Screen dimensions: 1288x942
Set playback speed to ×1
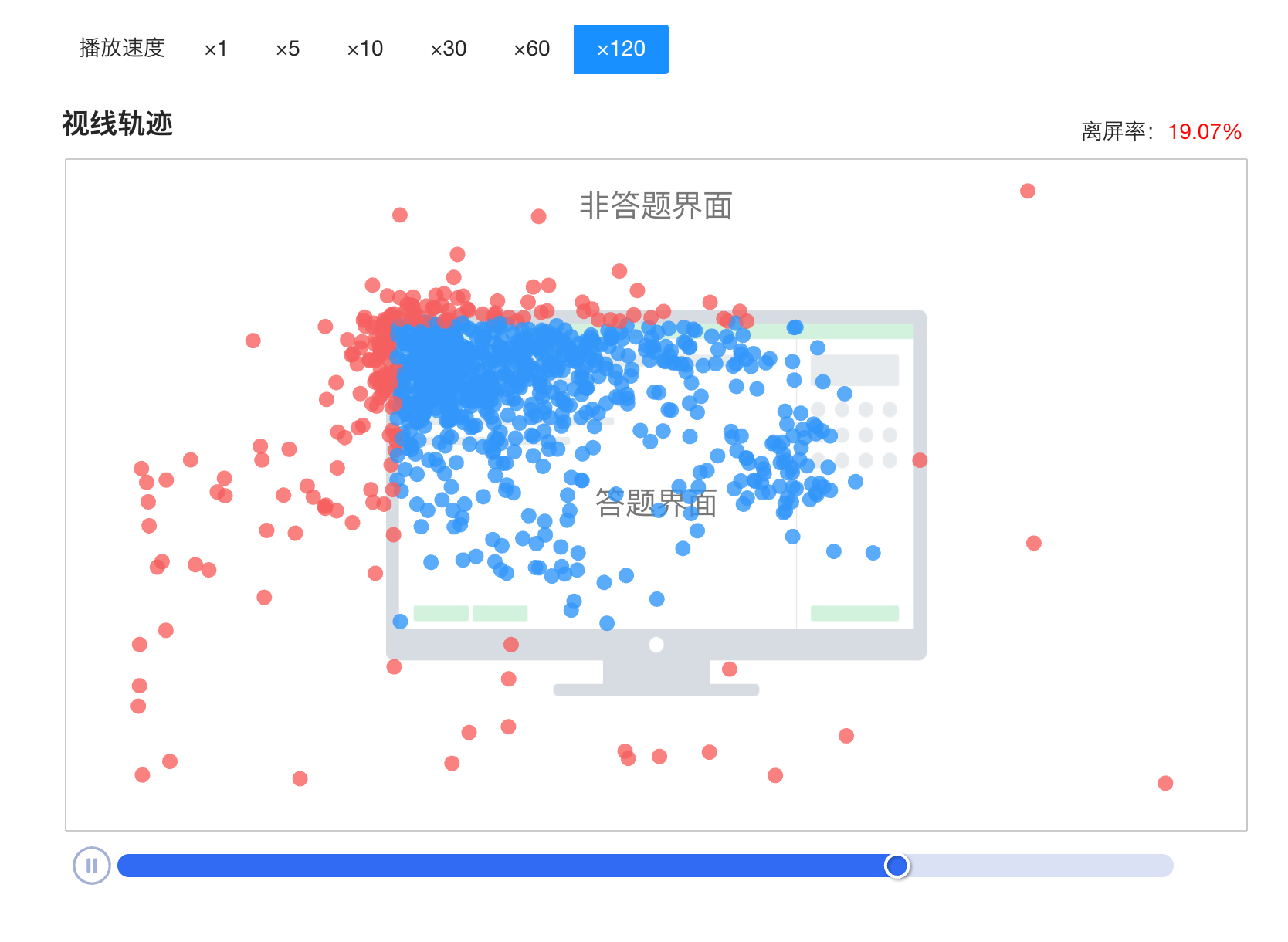[x=215, y=49]
